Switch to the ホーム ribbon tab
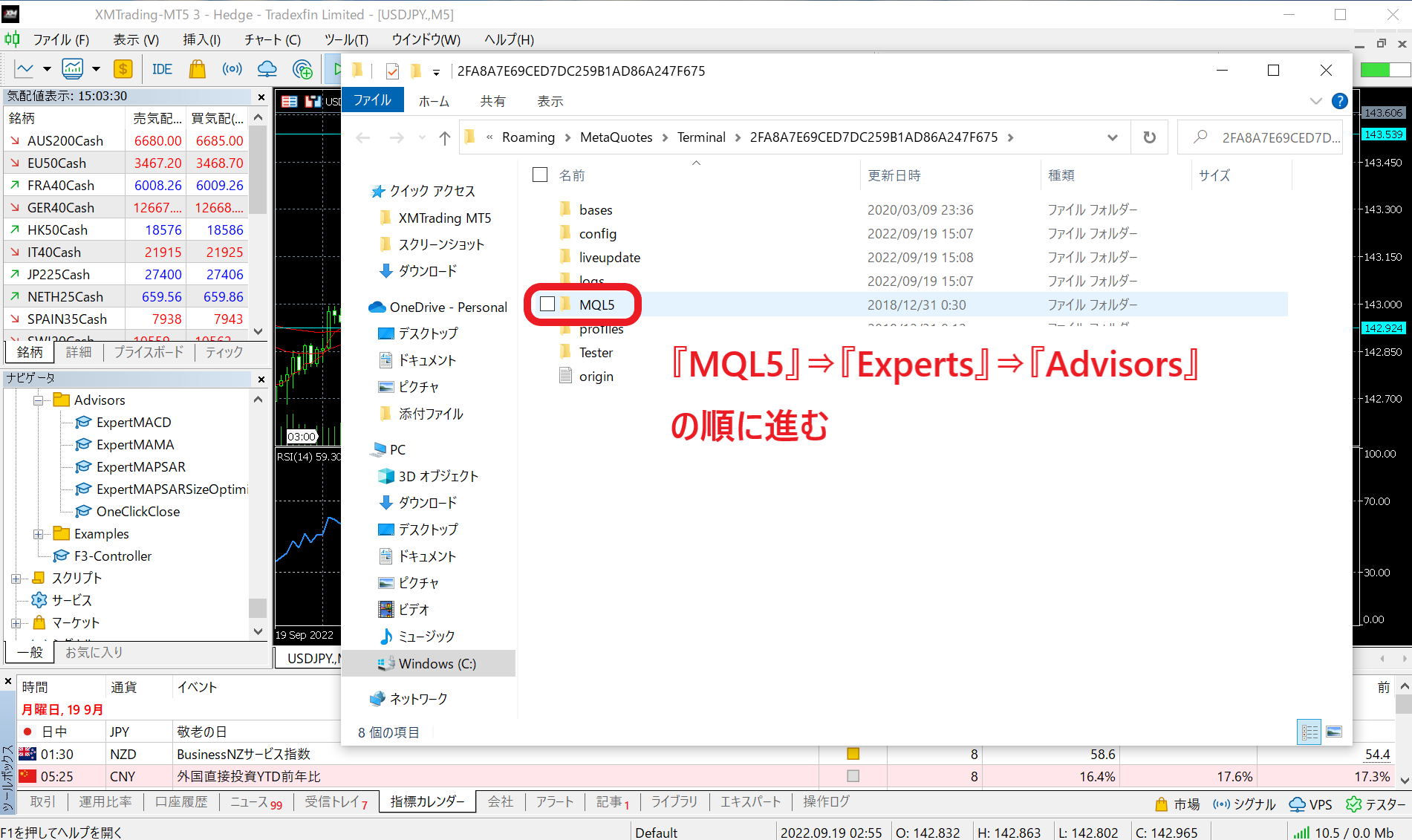Viewport: 1412px width, 840px height. point(434,101)
